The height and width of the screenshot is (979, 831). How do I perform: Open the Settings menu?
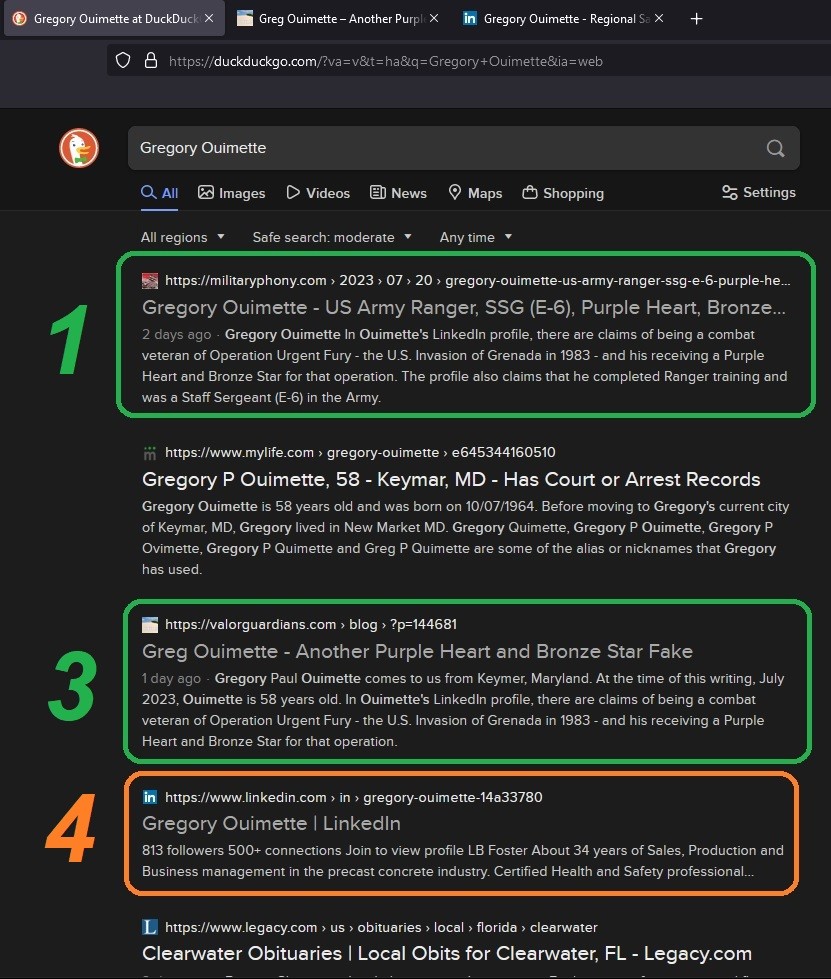(758, 192)
